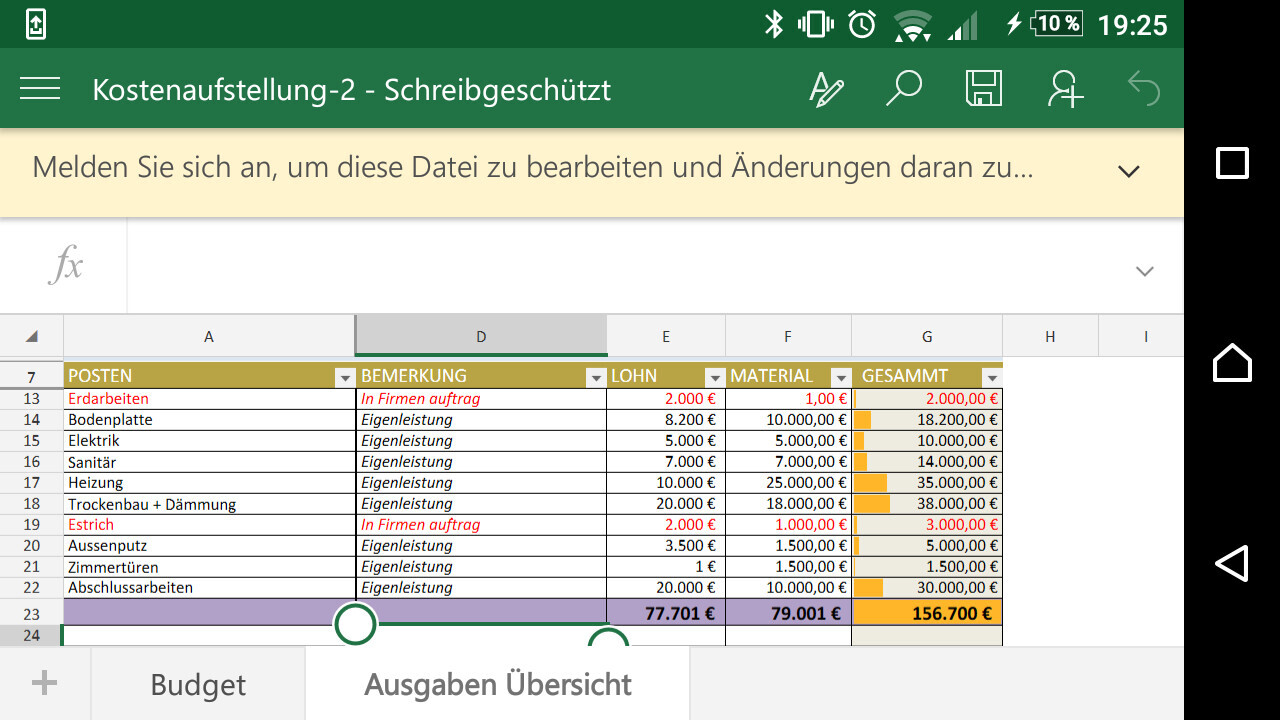Tap the save floppy disk icon
The width and height of the screenshot is (1280, 720).
(984, 89)
